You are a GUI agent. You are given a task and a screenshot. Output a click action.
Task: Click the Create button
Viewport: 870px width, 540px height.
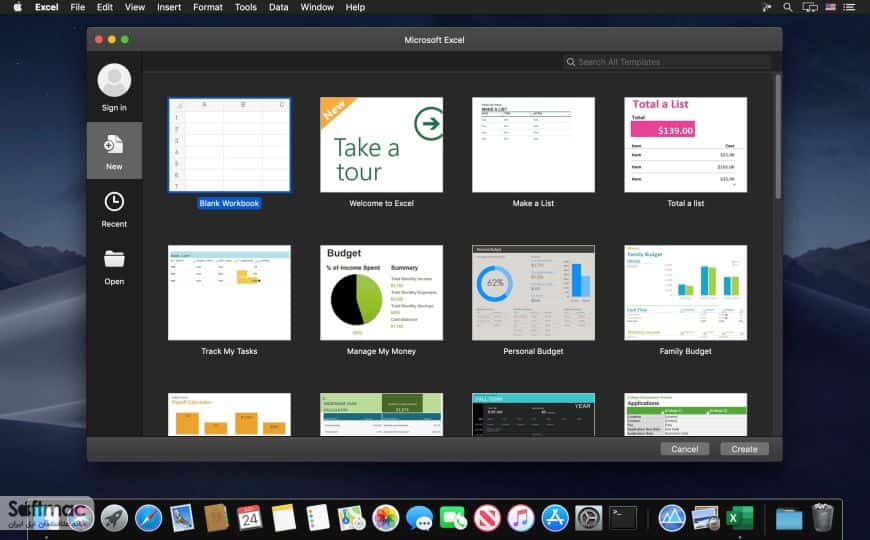[744, 449]
